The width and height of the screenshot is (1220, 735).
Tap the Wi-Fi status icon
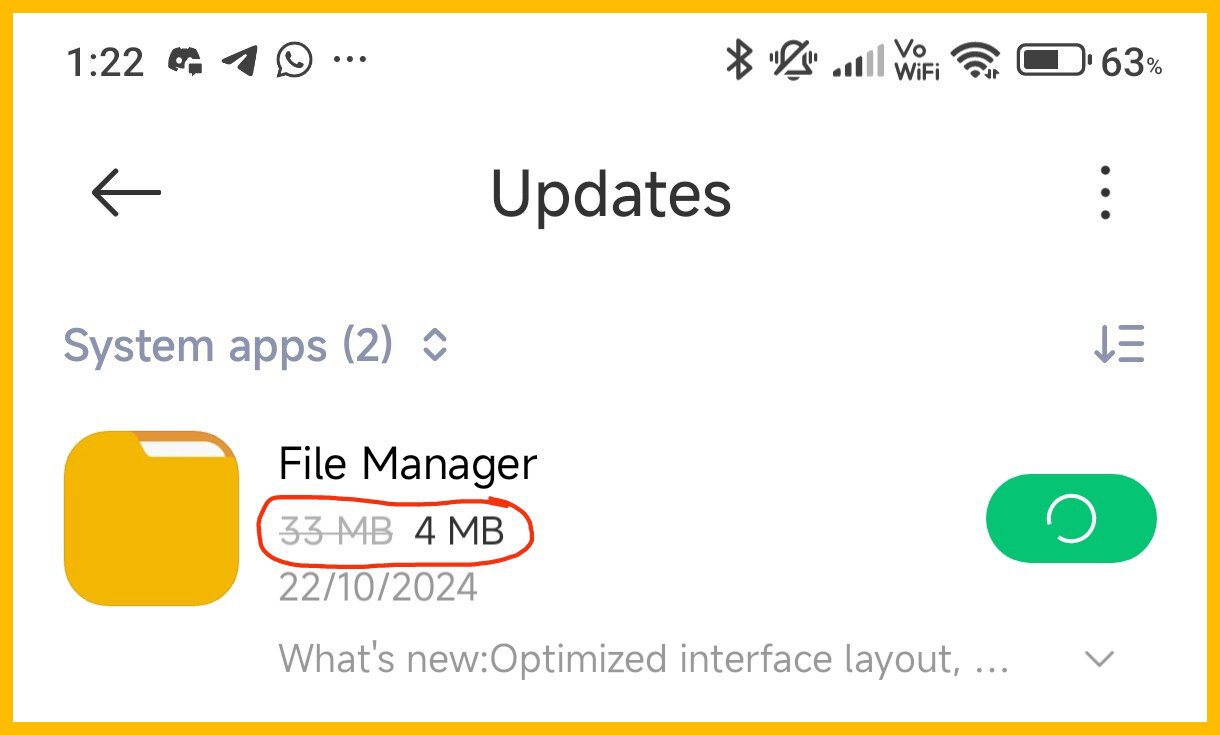(x=976, y=61)
